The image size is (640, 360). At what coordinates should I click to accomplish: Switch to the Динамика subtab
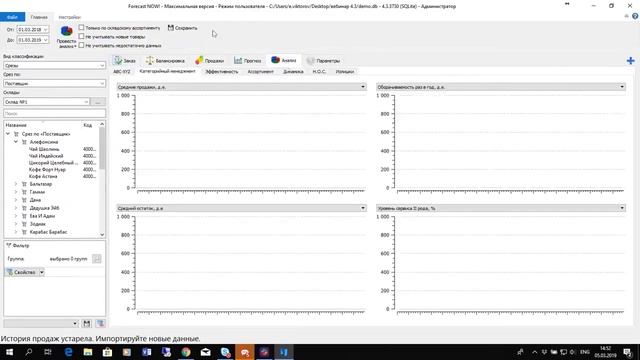(293, 71)
